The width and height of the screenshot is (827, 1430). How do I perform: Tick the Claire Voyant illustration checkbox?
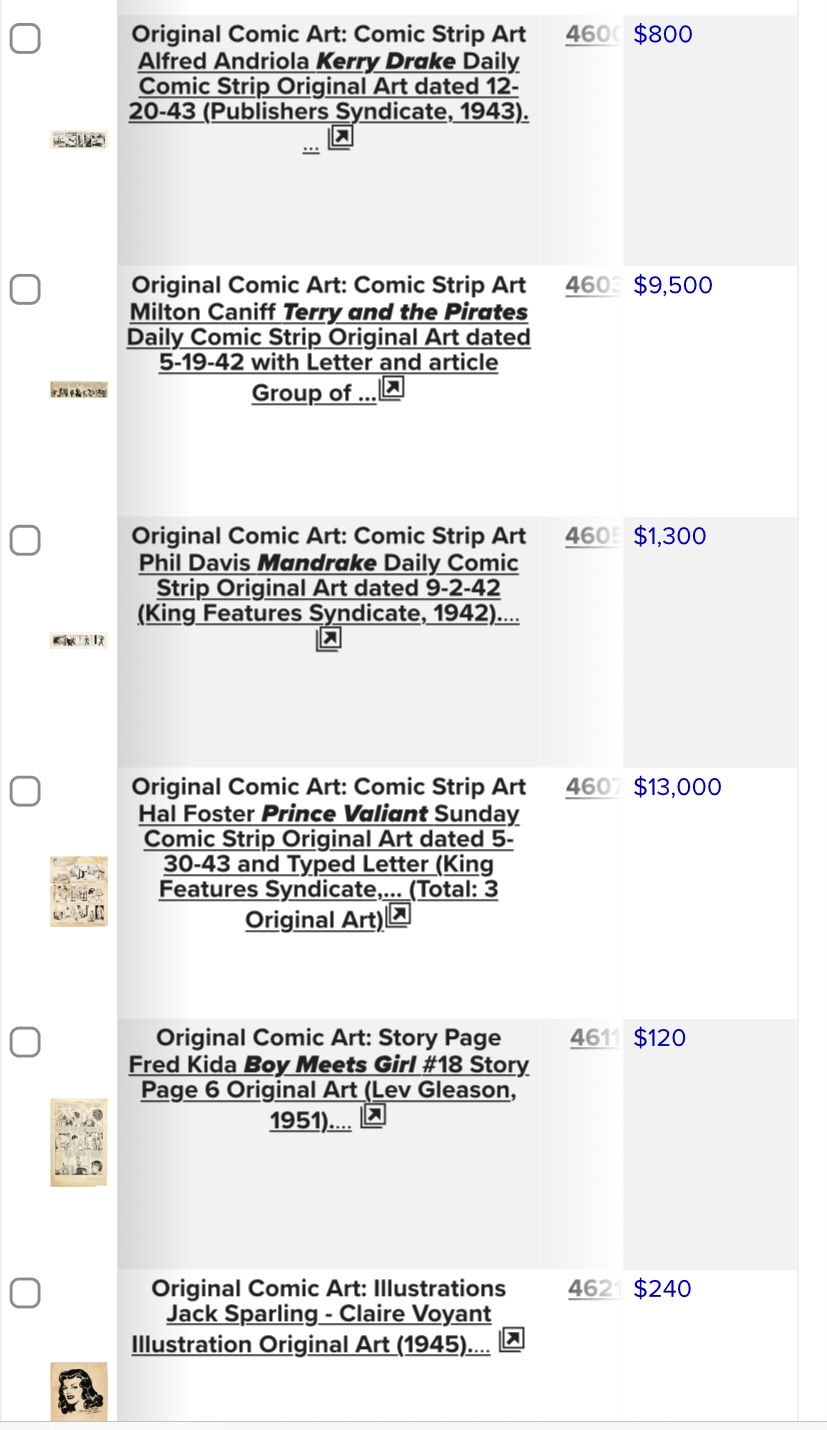point(25,1294)
